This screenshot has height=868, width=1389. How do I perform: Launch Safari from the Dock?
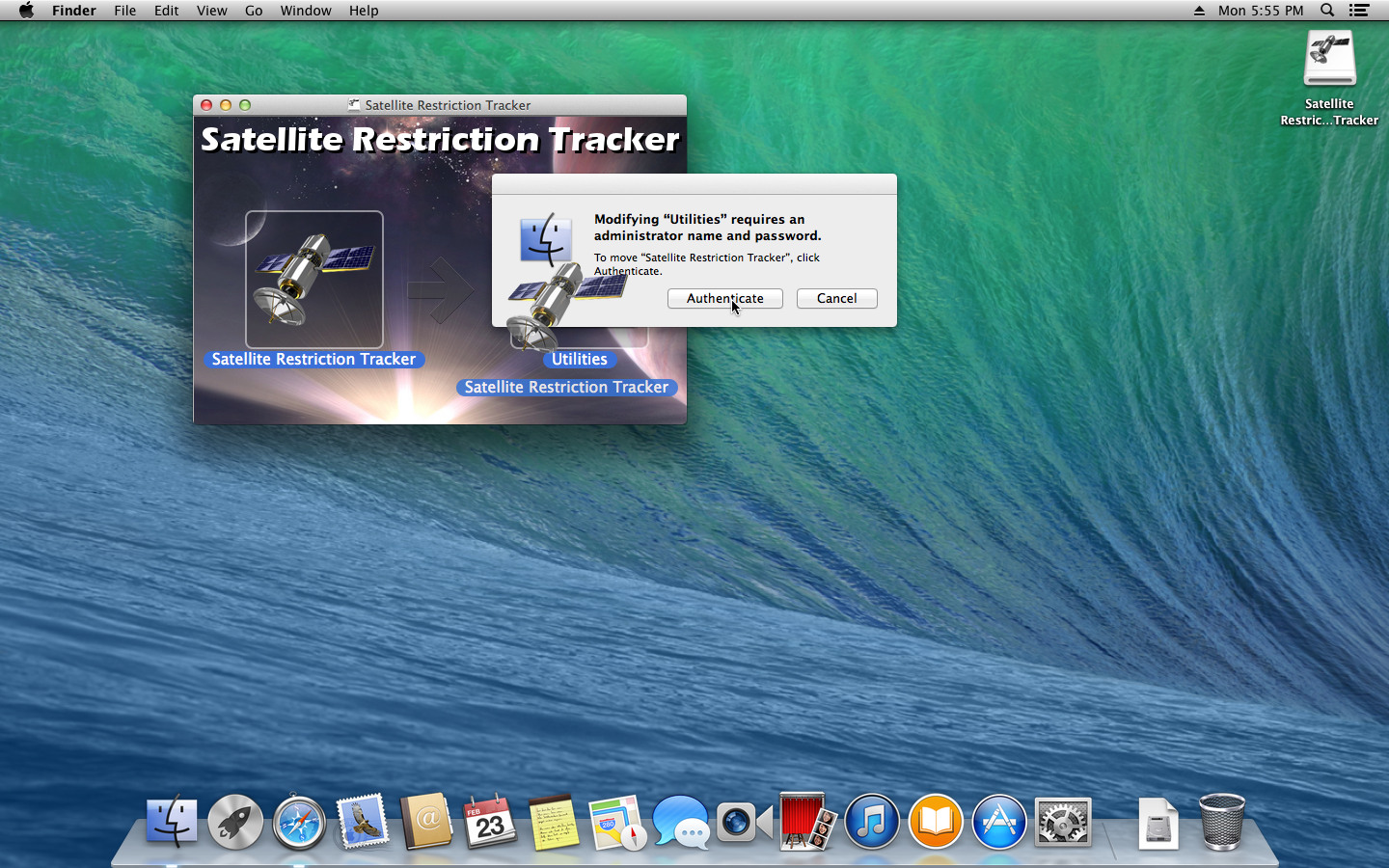(x=299, y=823)
